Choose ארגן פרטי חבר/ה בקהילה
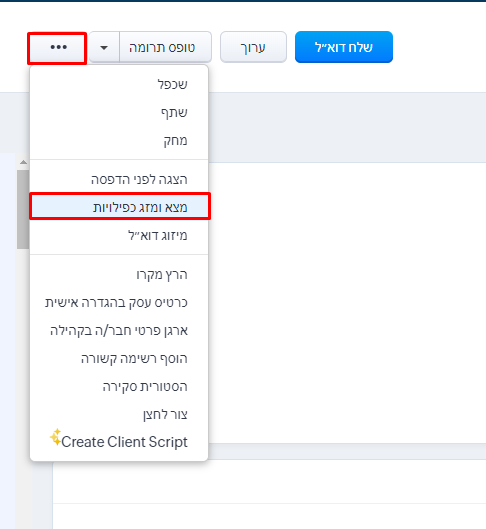This screenshot has height=529, width=486. [x=119, y=330]
